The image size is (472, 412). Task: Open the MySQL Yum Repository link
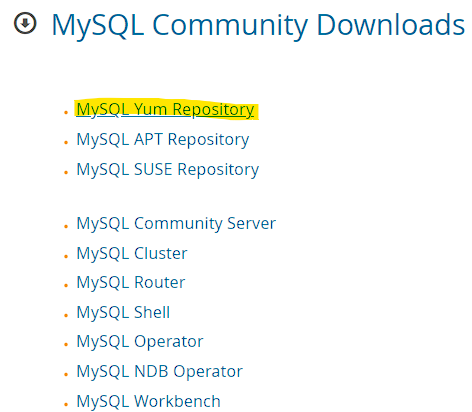(x=165, y=109)
